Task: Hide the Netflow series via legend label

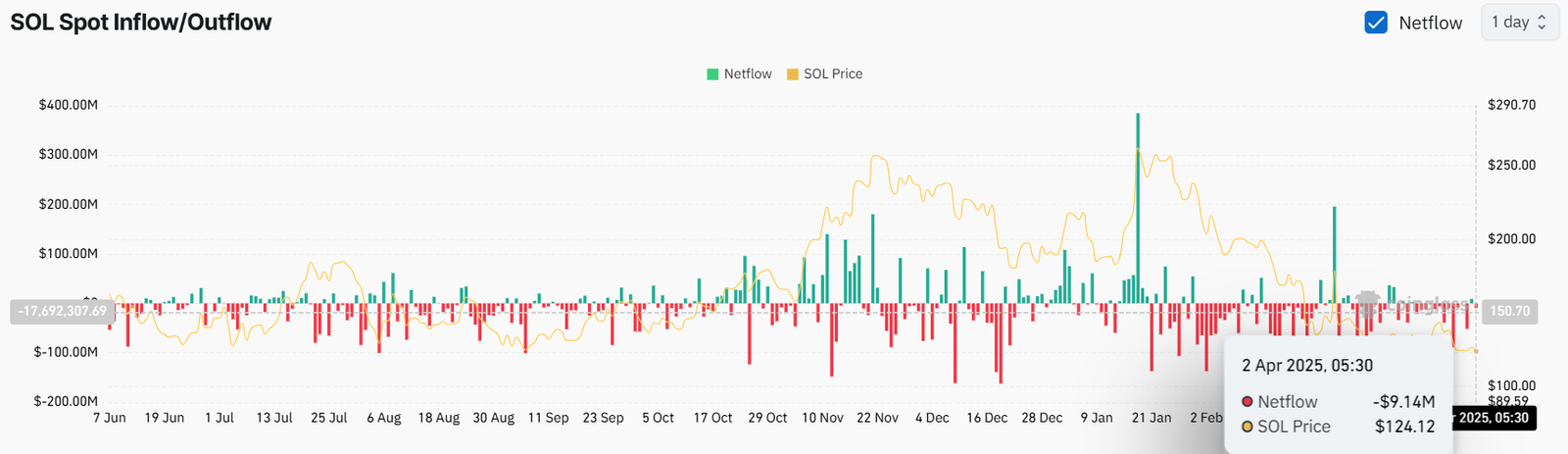Action: (x=747, y=75)
